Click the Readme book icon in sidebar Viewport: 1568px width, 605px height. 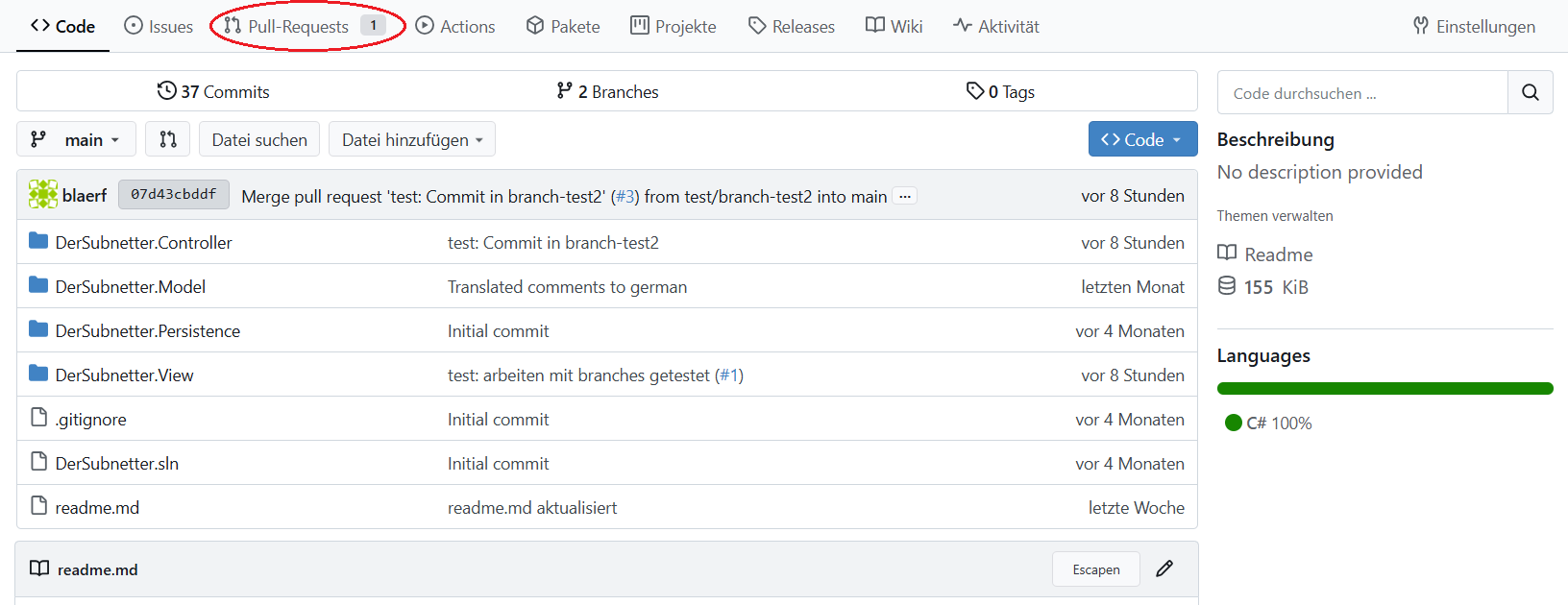1227,254
